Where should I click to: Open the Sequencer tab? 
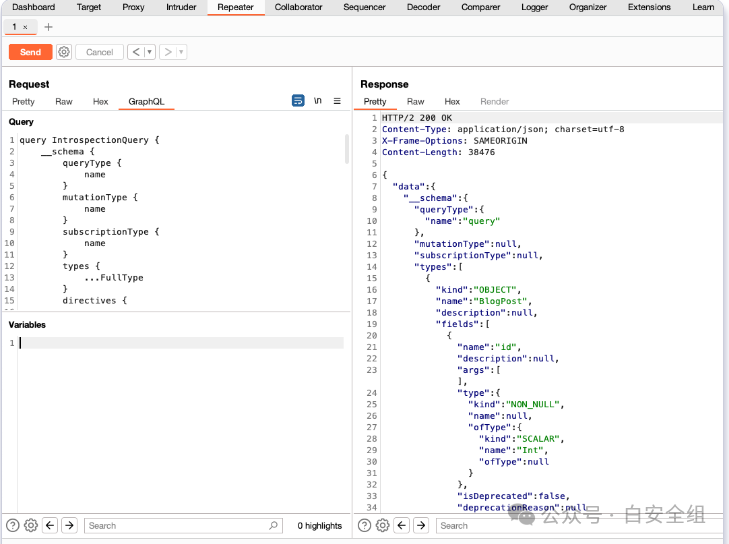(364, 7)
